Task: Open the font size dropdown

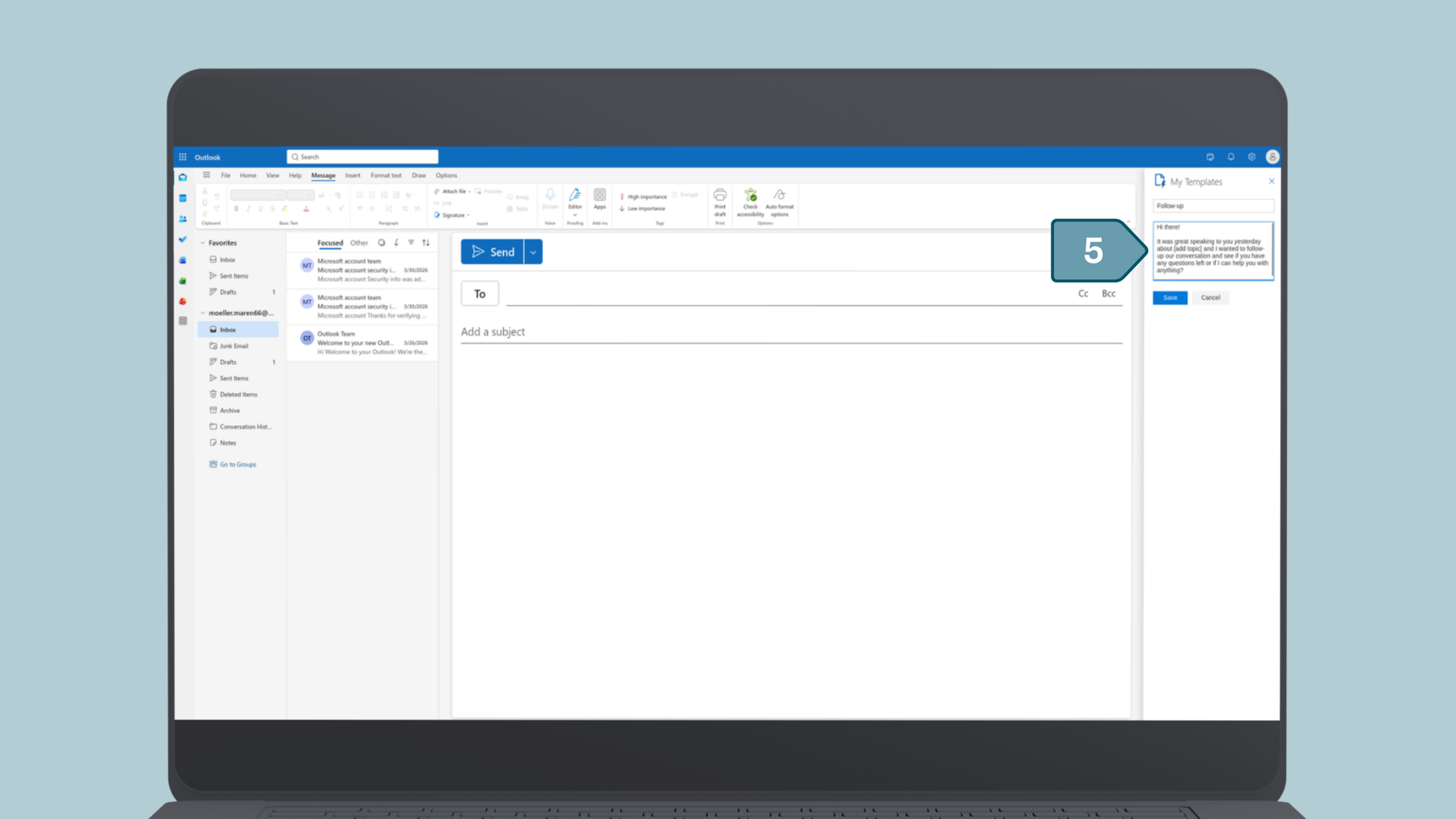Action: pyautogui.click(x=300, y=195)
